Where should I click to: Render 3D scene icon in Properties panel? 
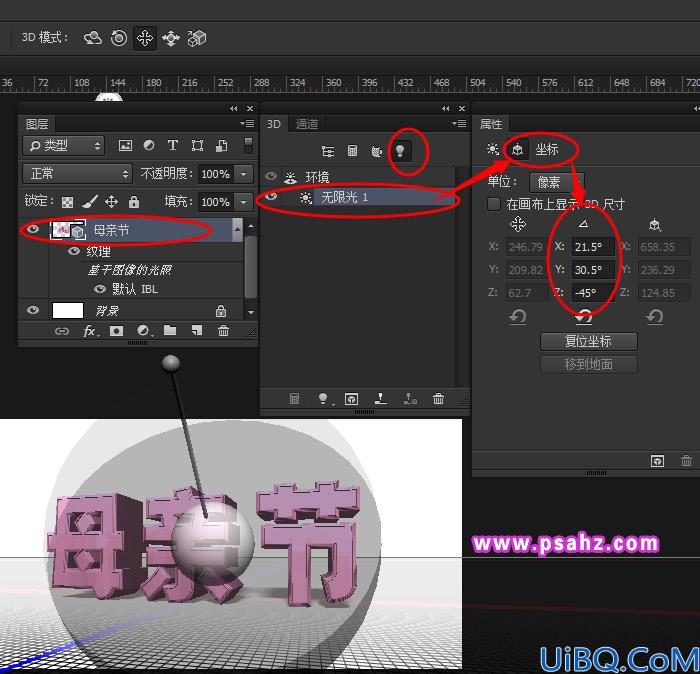tap(657, 461)
